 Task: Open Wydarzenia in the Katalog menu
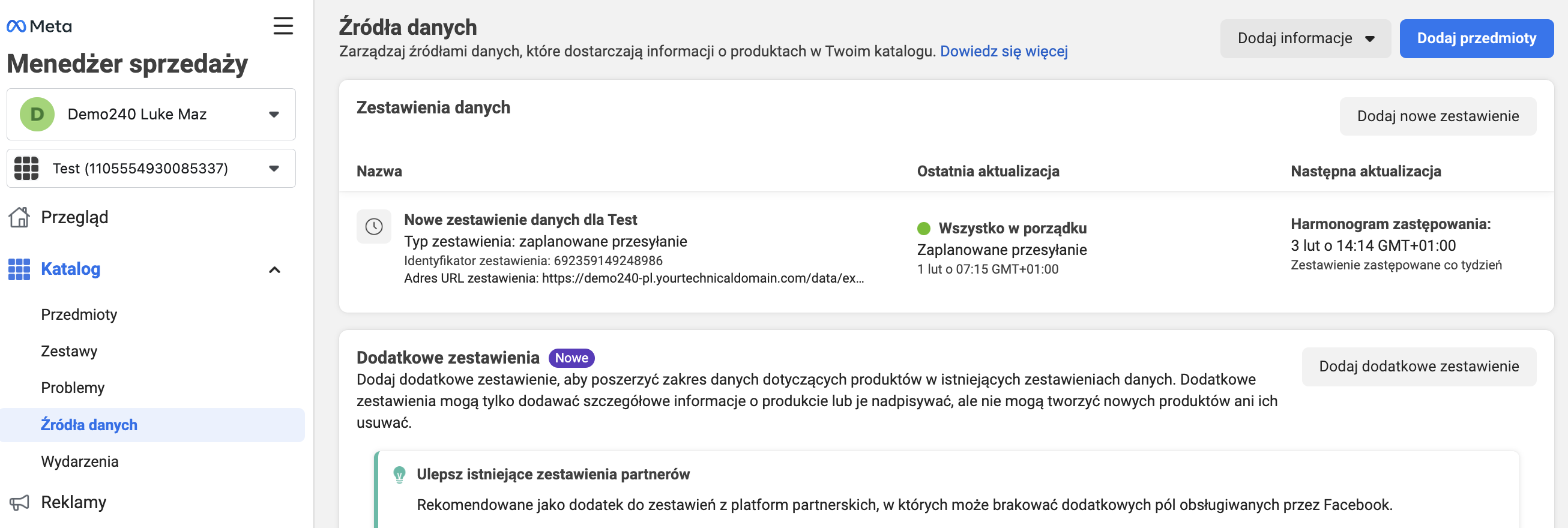tap(80, 461)
